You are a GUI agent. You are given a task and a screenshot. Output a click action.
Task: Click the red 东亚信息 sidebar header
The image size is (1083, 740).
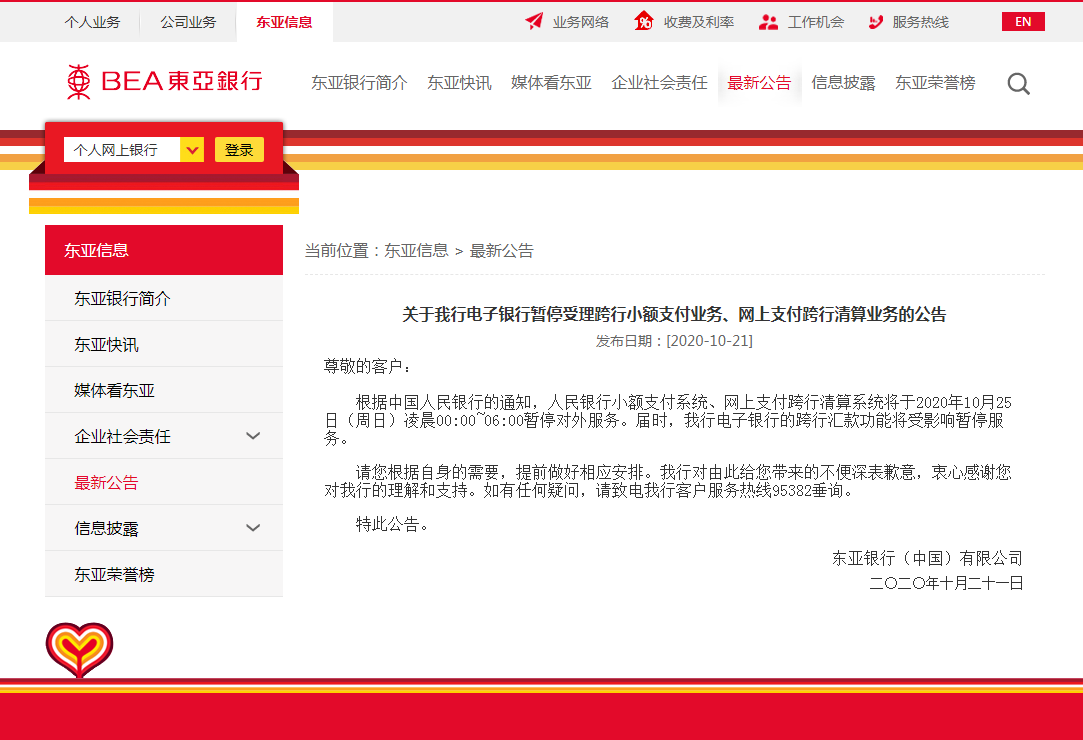click(164, 250)
